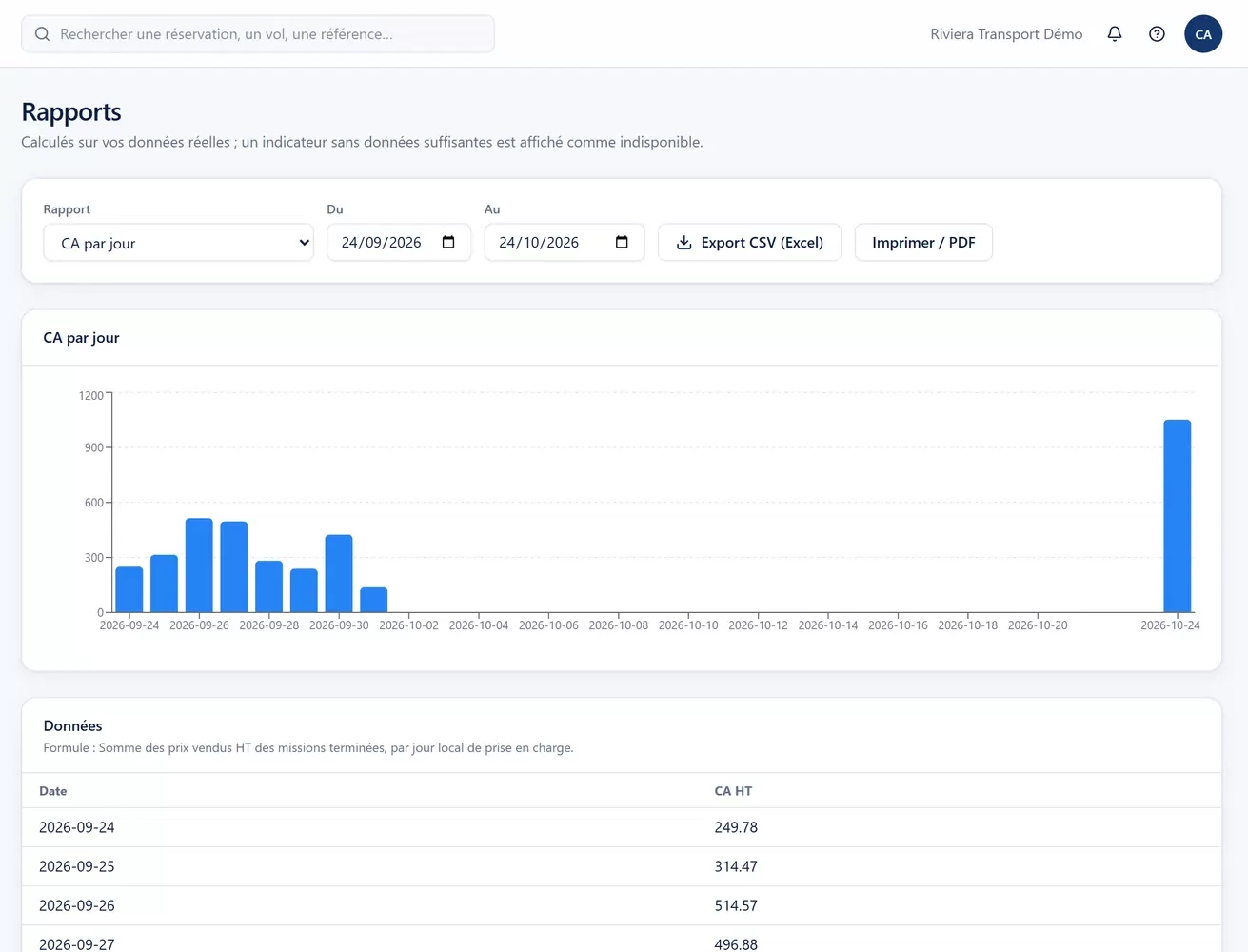Screen dimensions: 1248x952
Task: Click the Formule description text
Action: pos(308,748)
